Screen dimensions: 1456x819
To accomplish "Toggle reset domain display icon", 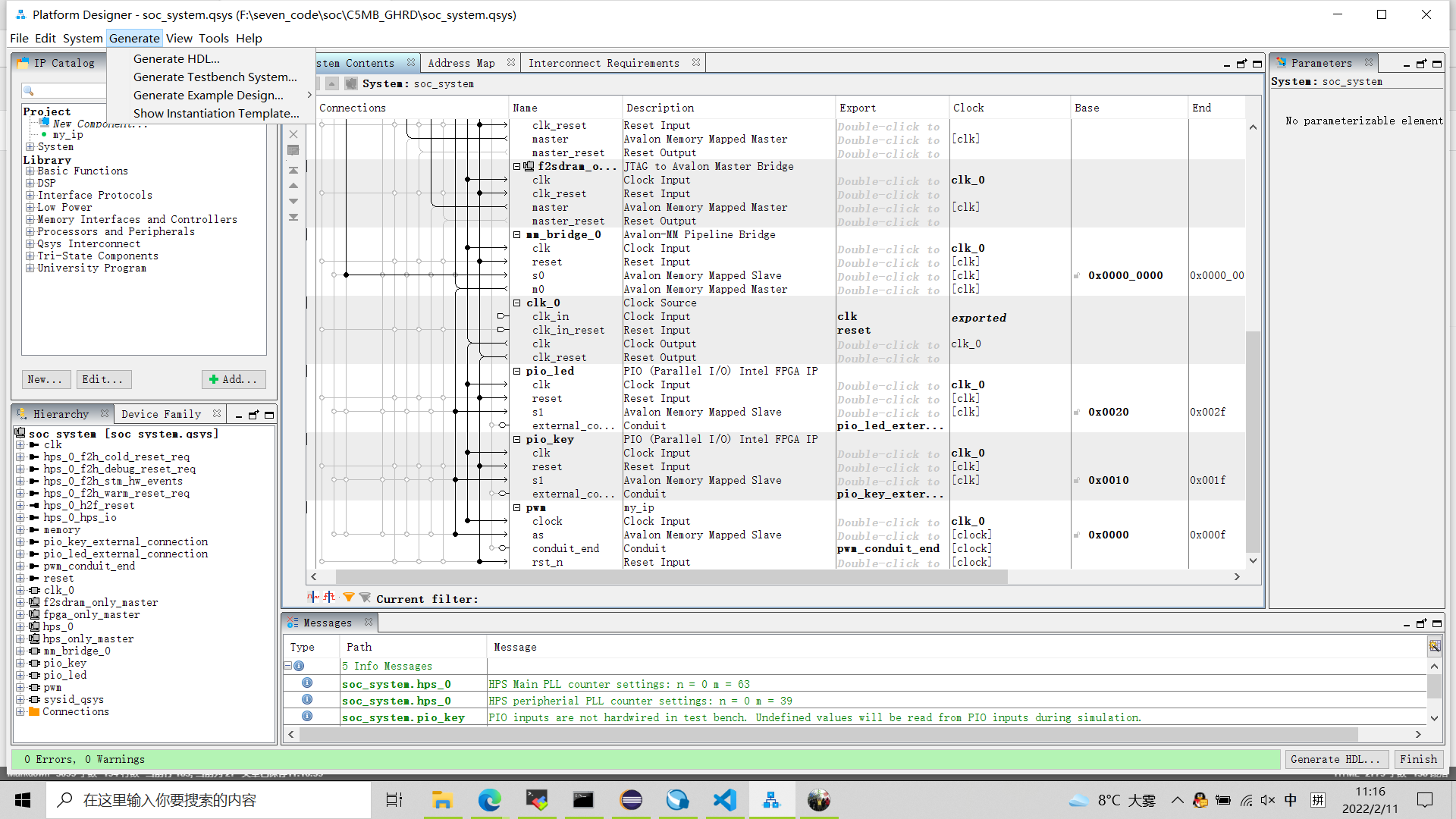I will tap(329, 598).
